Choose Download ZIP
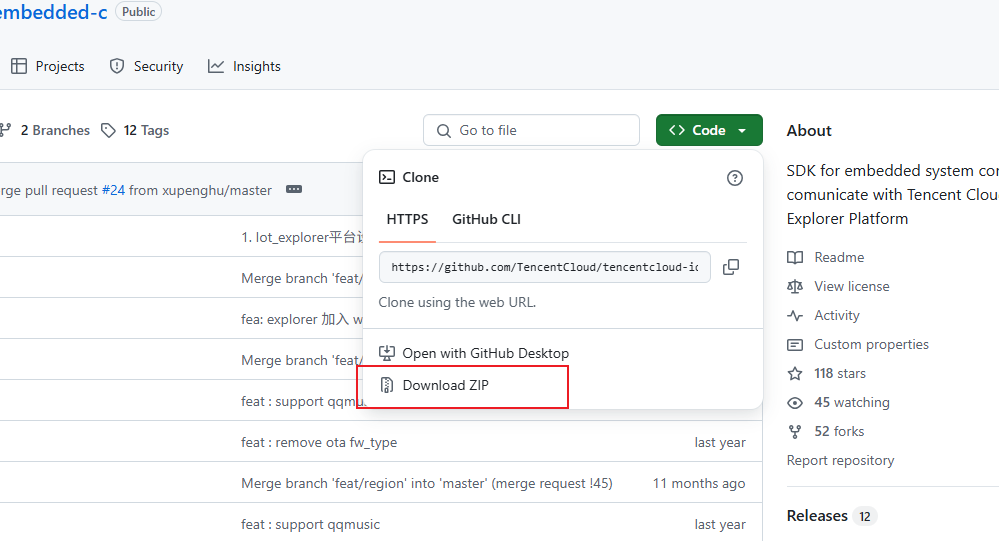The width and height of the screenshot is (999, 541). 445,385
